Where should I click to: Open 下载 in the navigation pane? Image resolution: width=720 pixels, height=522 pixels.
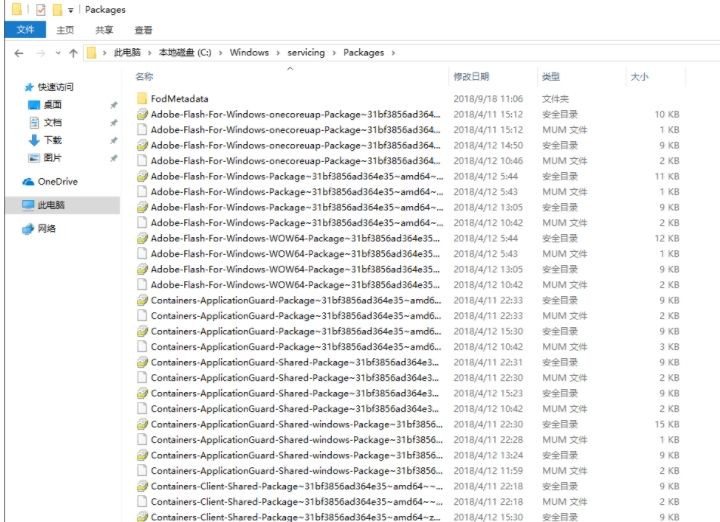coord(52,140)
